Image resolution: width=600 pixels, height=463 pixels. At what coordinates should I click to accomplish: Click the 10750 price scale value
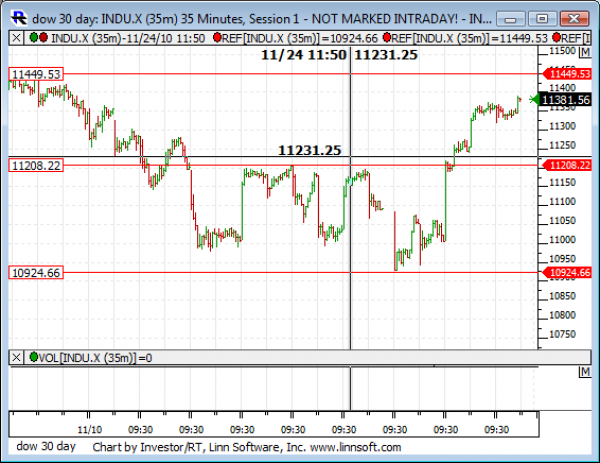pos(562,334)
